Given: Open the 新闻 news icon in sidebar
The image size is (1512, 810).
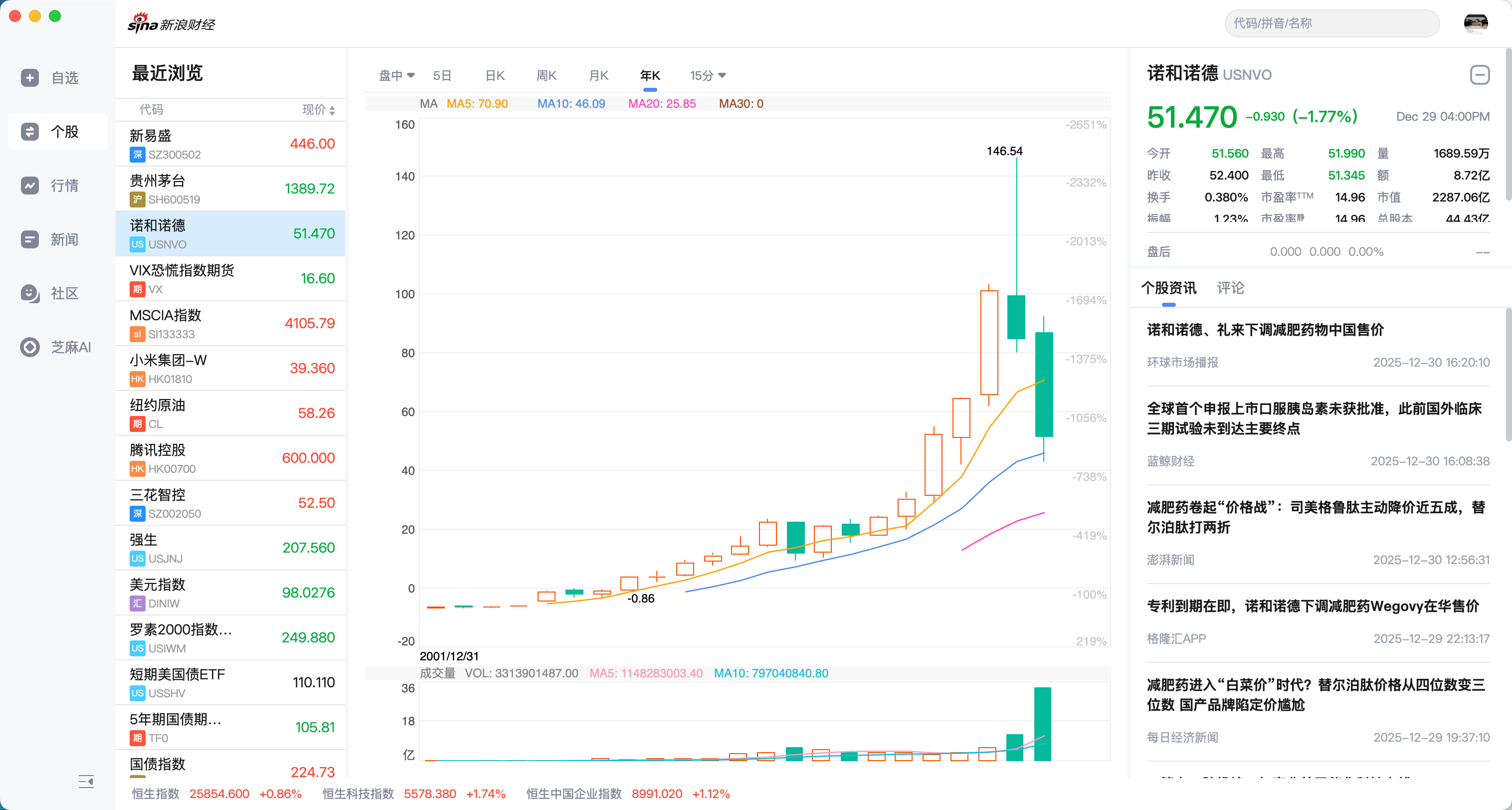Looking at the screenshot, I should [x=29, y=239].
